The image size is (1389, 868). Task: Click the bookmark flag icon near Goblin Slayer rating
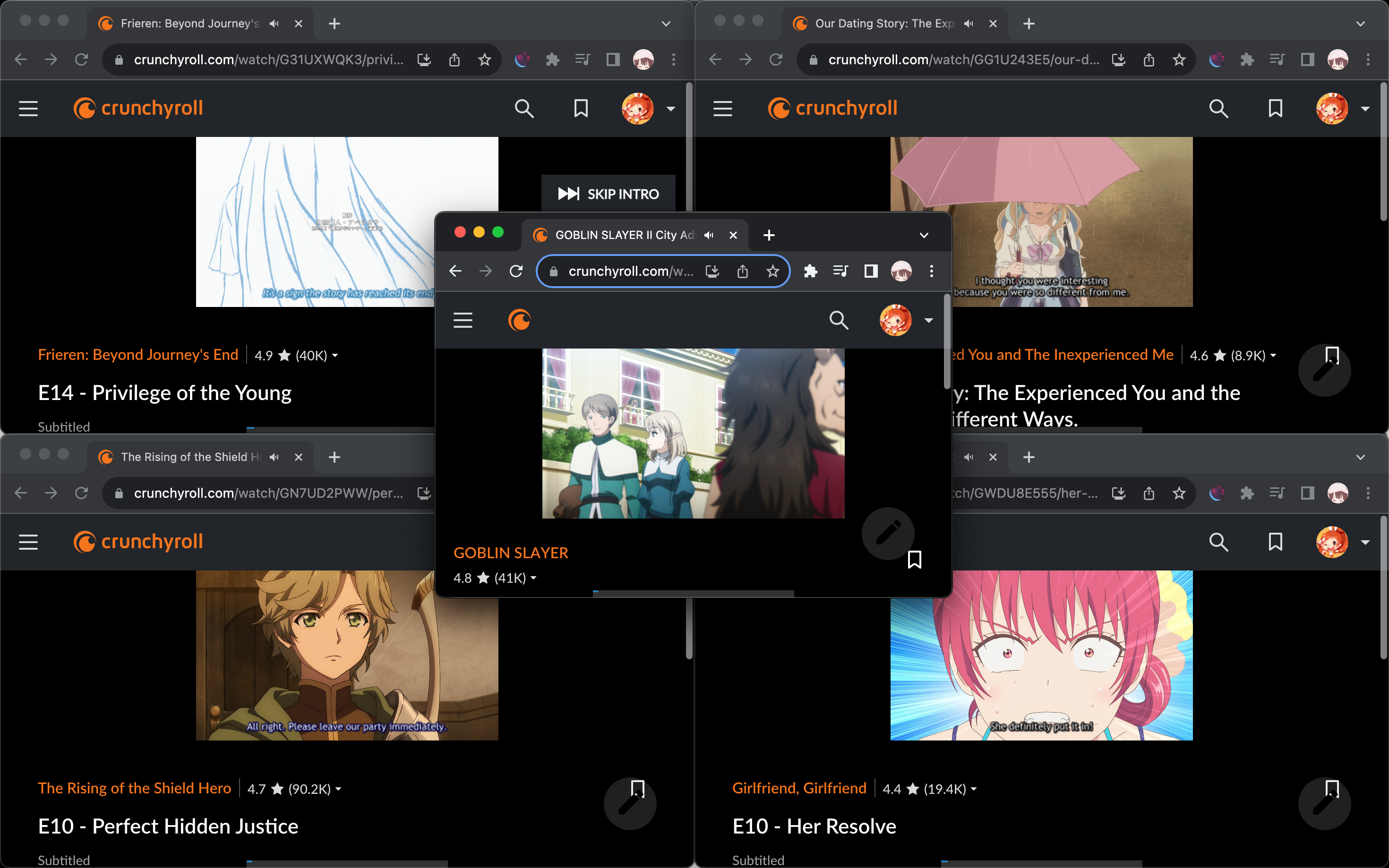[x=914, y=560]
